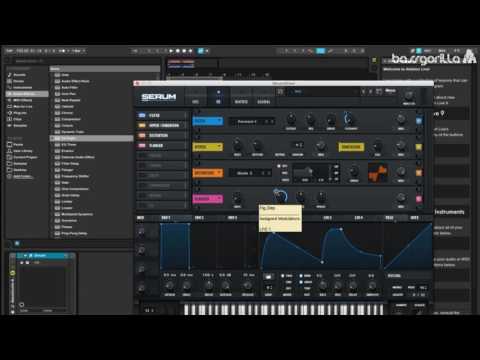The width and height of the screenshot is (480, 360).
Task: Open the Serum Menu button
Action: click(x=390, y=91)
